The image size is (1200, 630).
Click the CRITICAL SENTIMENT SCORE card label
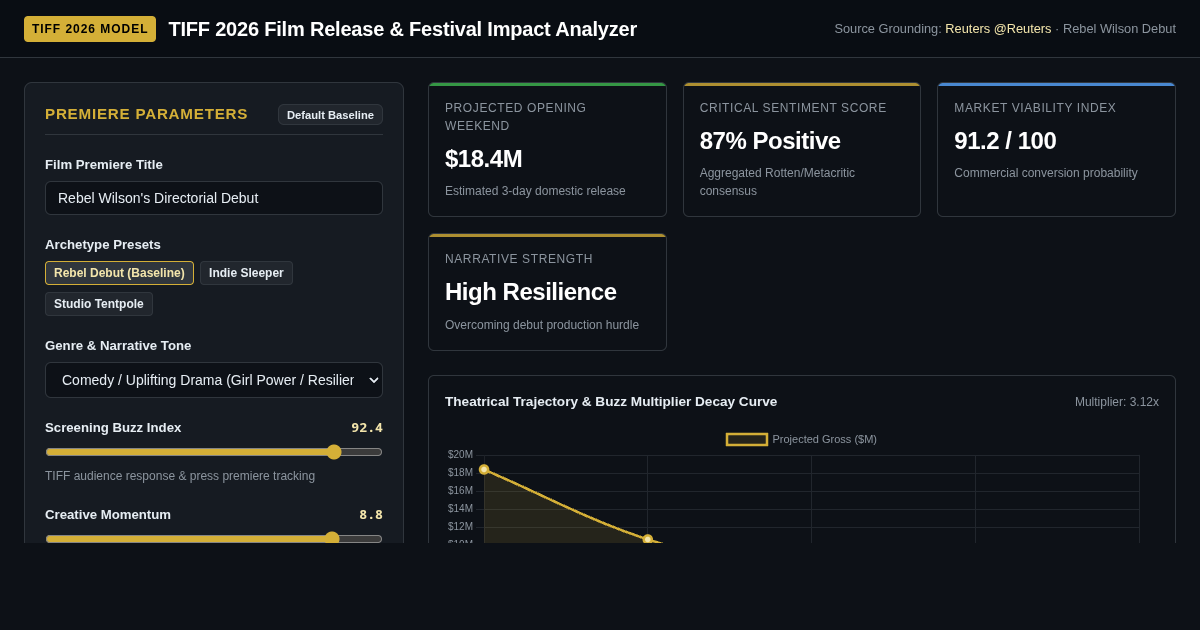tap(793, 108)
